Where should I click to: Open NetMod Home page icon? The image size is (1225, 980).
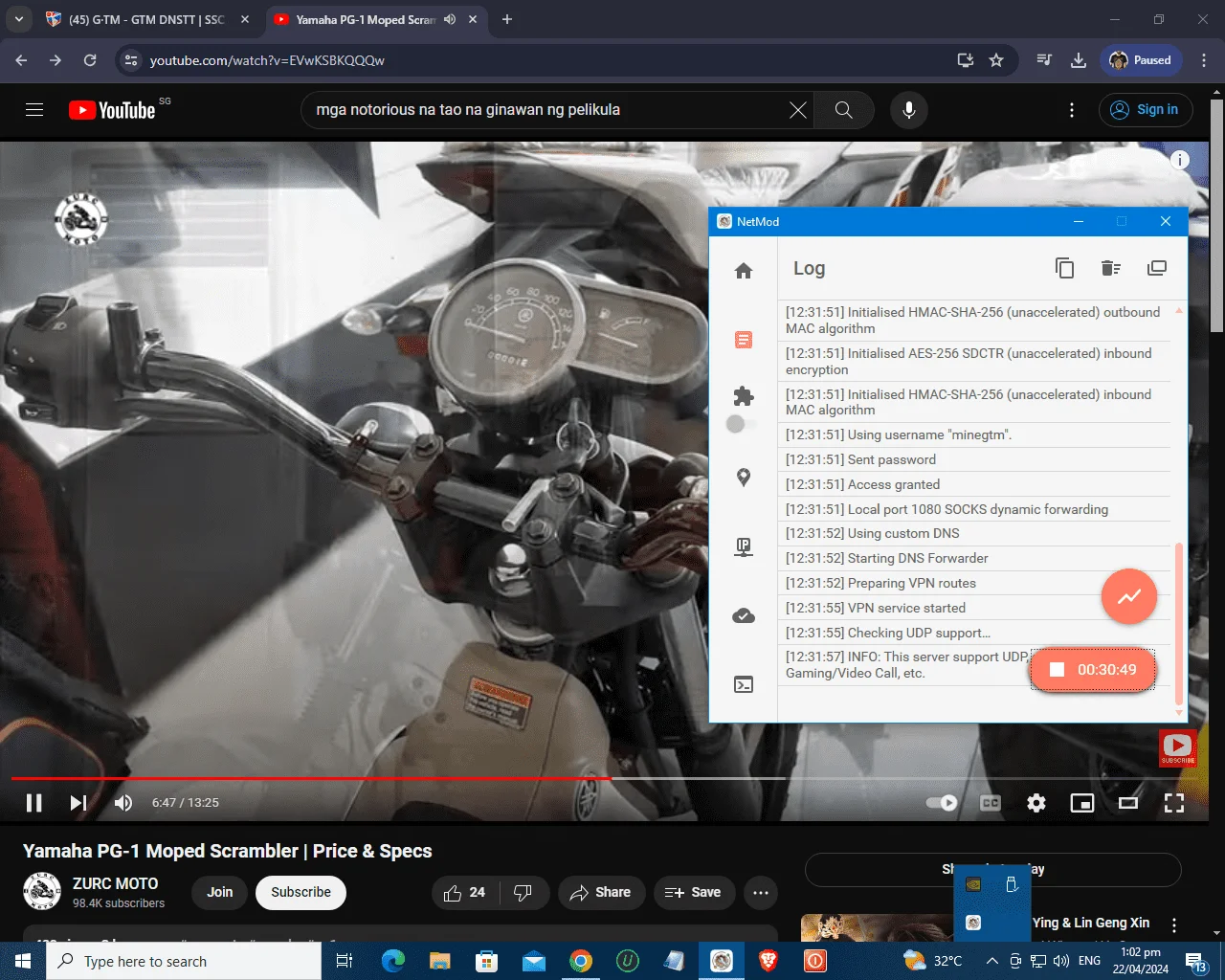(x=744, y=271)
